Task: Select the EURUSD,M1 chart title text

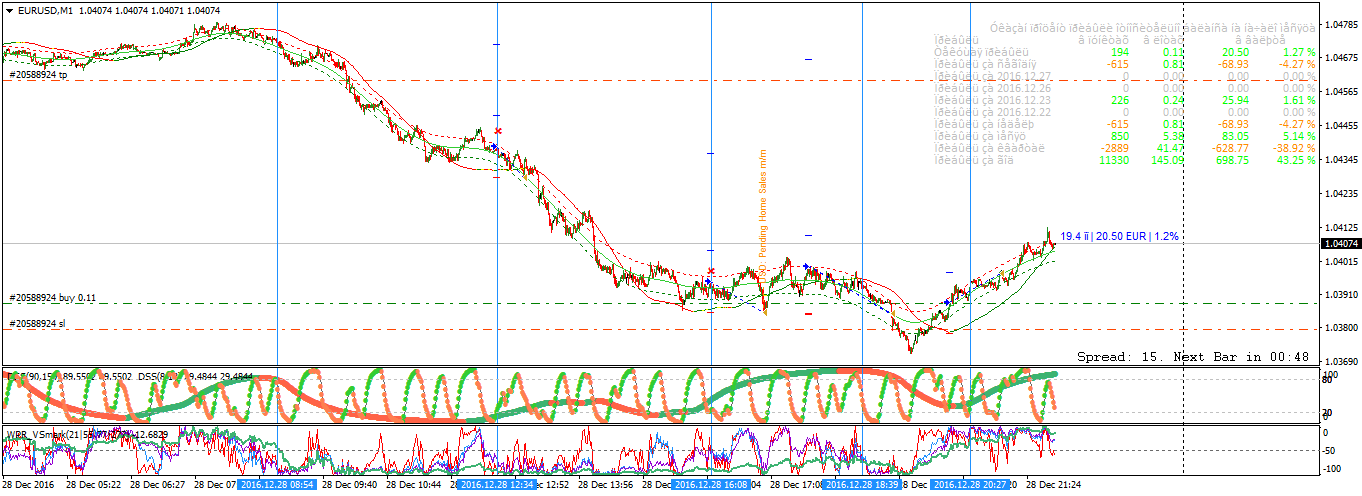Action: (45, 10)
